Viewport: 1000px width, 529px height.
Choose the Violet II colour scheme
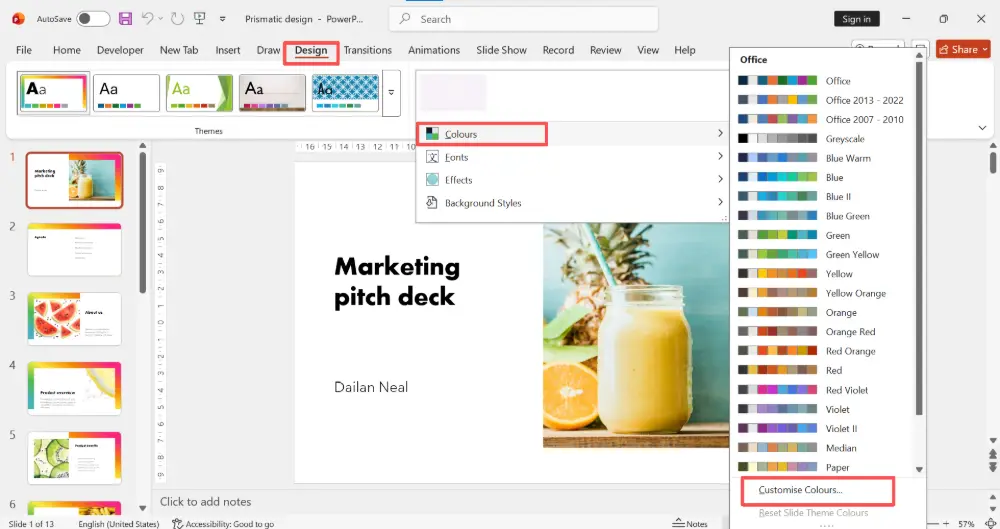coord(824,429)
